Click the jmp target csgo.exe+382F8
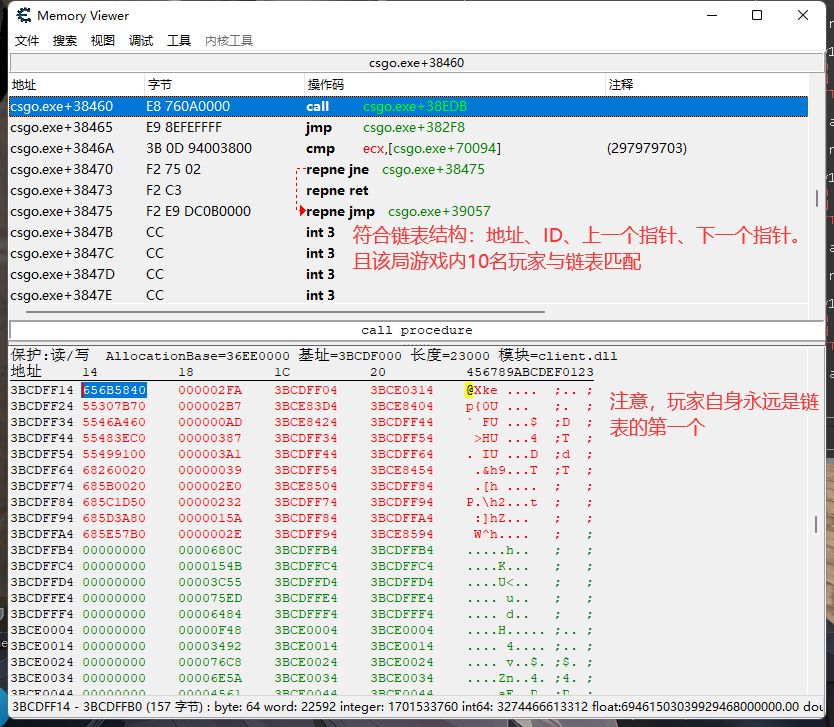This screenshot has height=727, width=834. tap(414, 128)
